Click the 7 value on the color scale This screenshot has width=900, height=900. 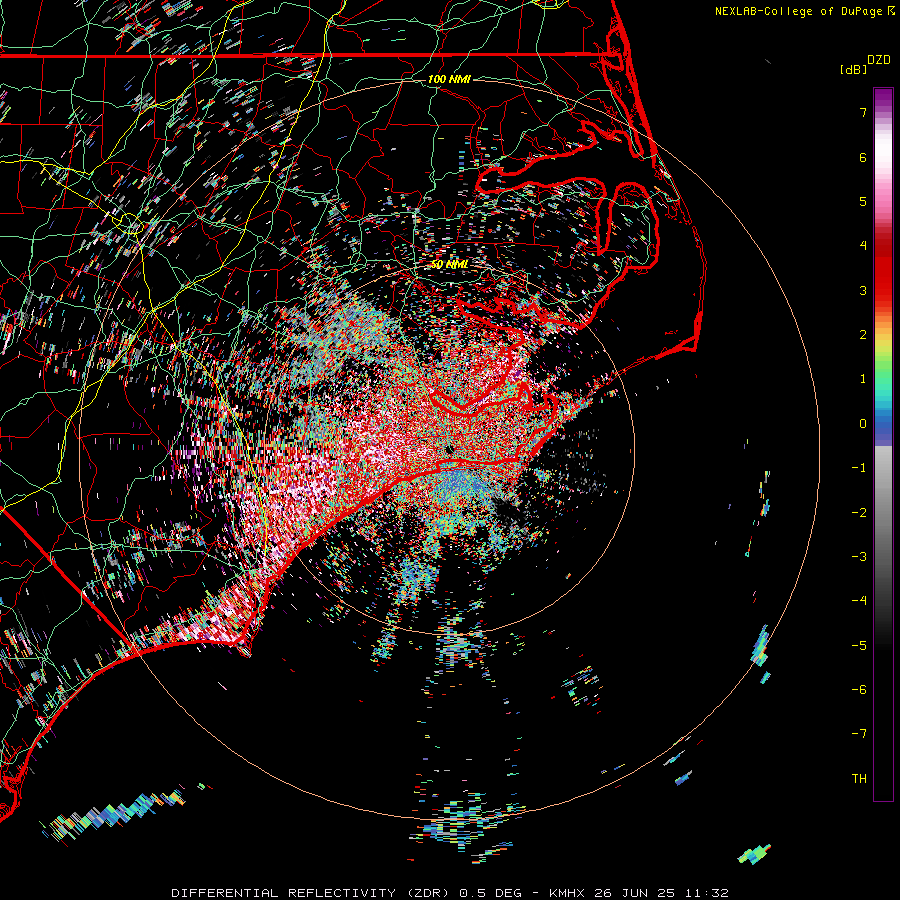[x=863, y=112]
